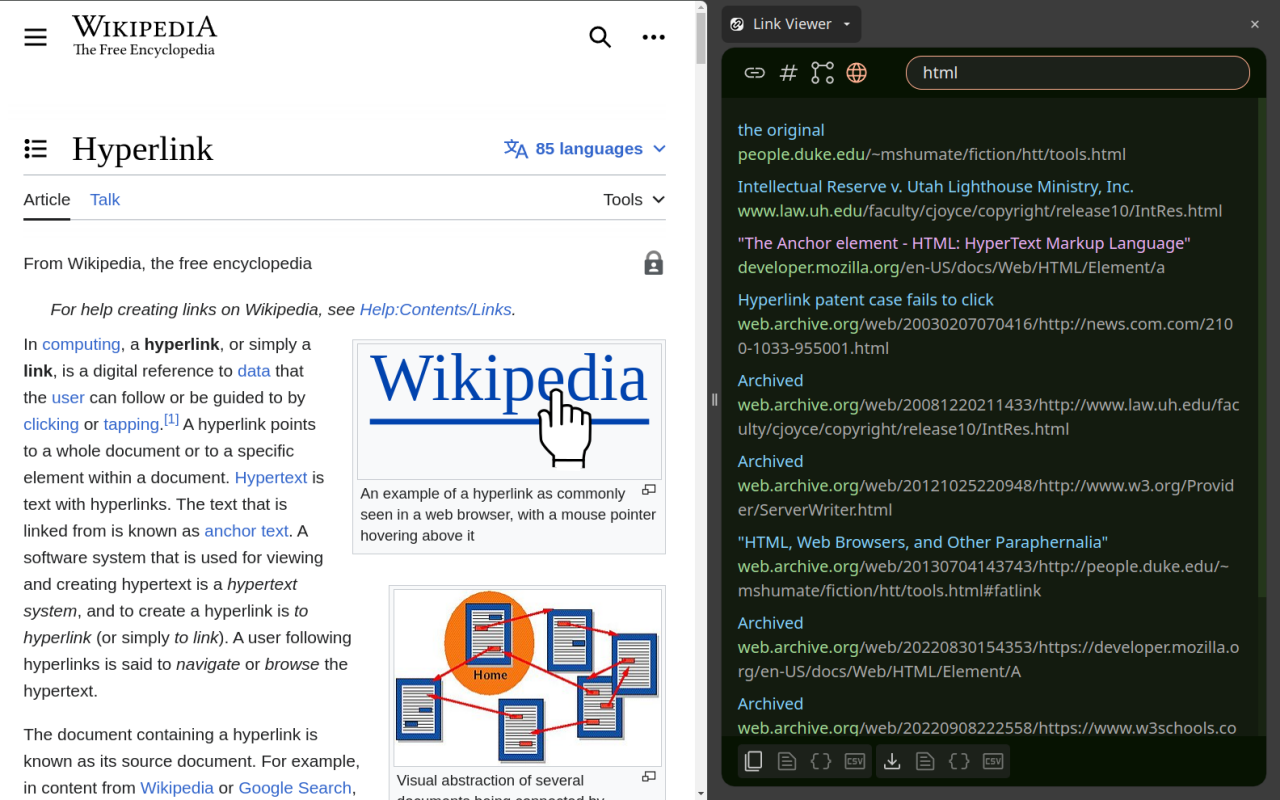Open the Wikipedia more options ellipsis menu
The height and width of the screenshot is (800, 1280).
tap(654, 37)
